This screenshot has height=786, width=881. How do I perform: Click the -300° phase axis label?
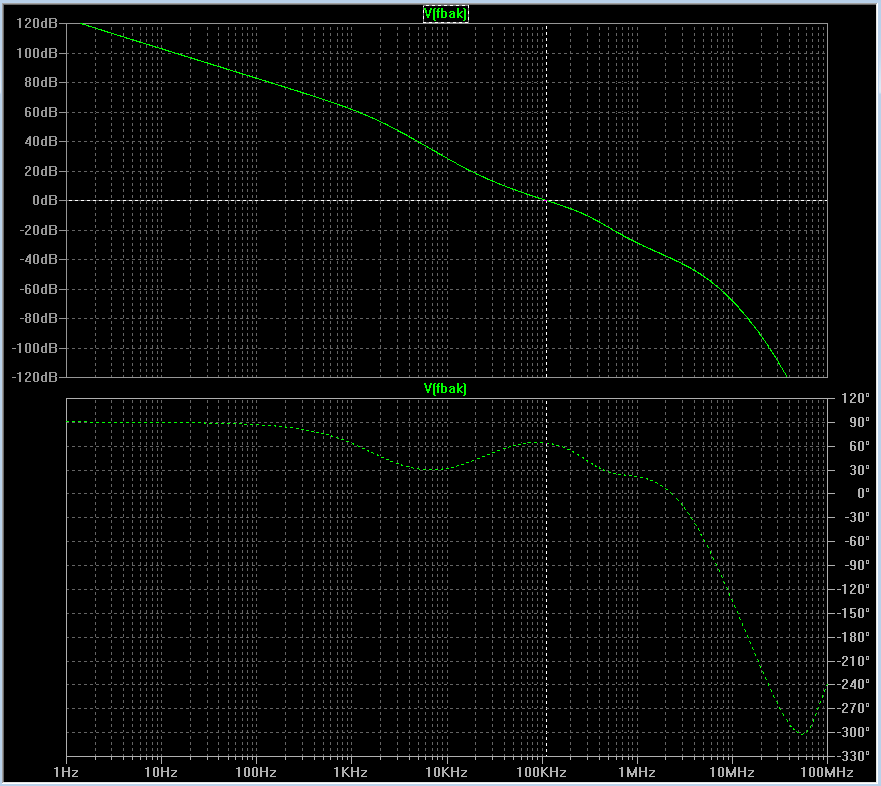pos(853,732)
